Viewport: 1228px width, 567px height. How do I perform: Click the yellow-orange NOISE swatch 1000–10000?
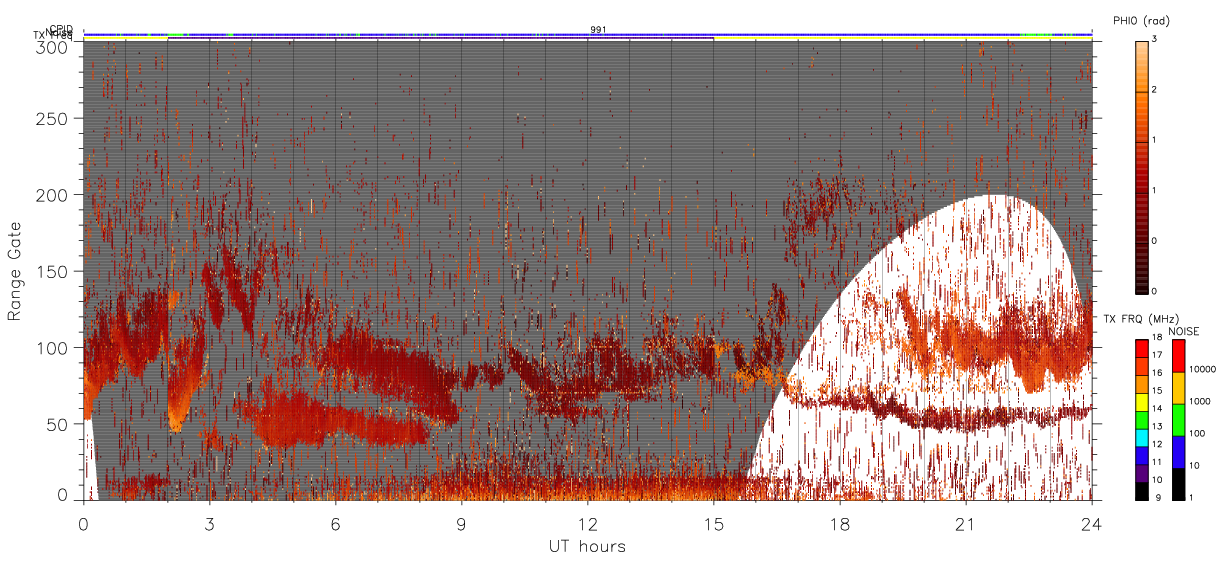coord(1178,388)
